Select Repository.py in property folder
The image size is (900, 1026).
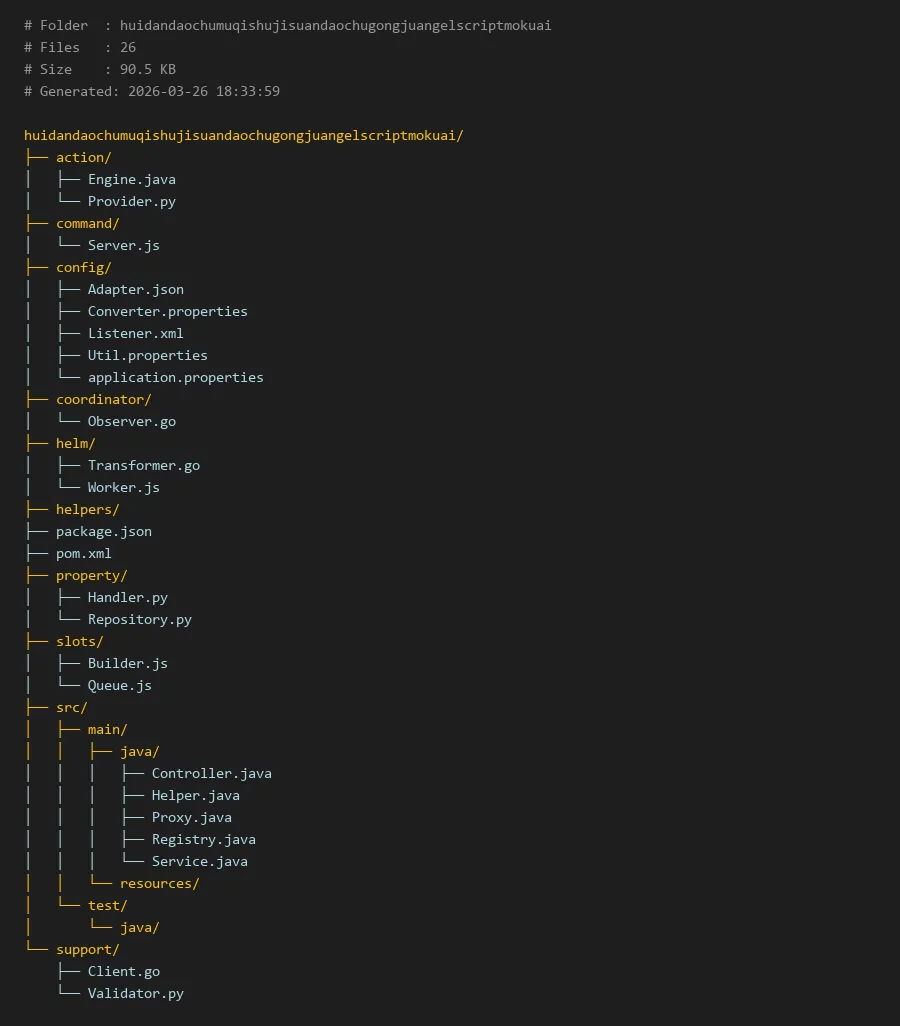(x=139, y=619)
